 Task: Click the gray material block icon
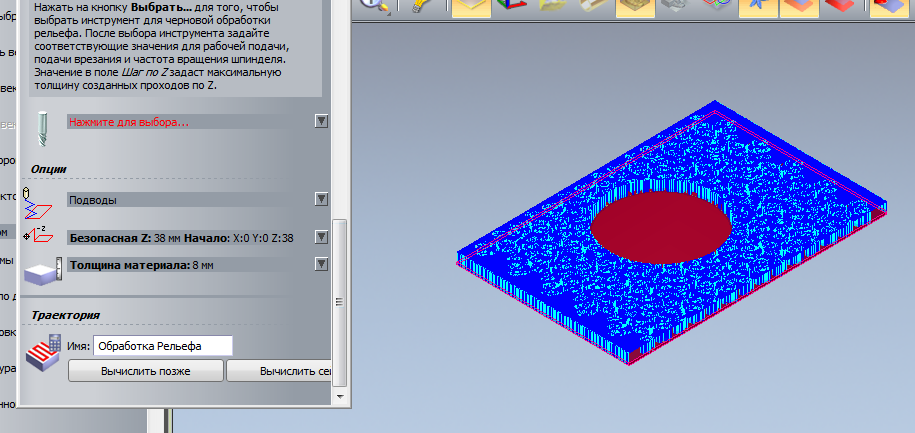tap(675, 6)
